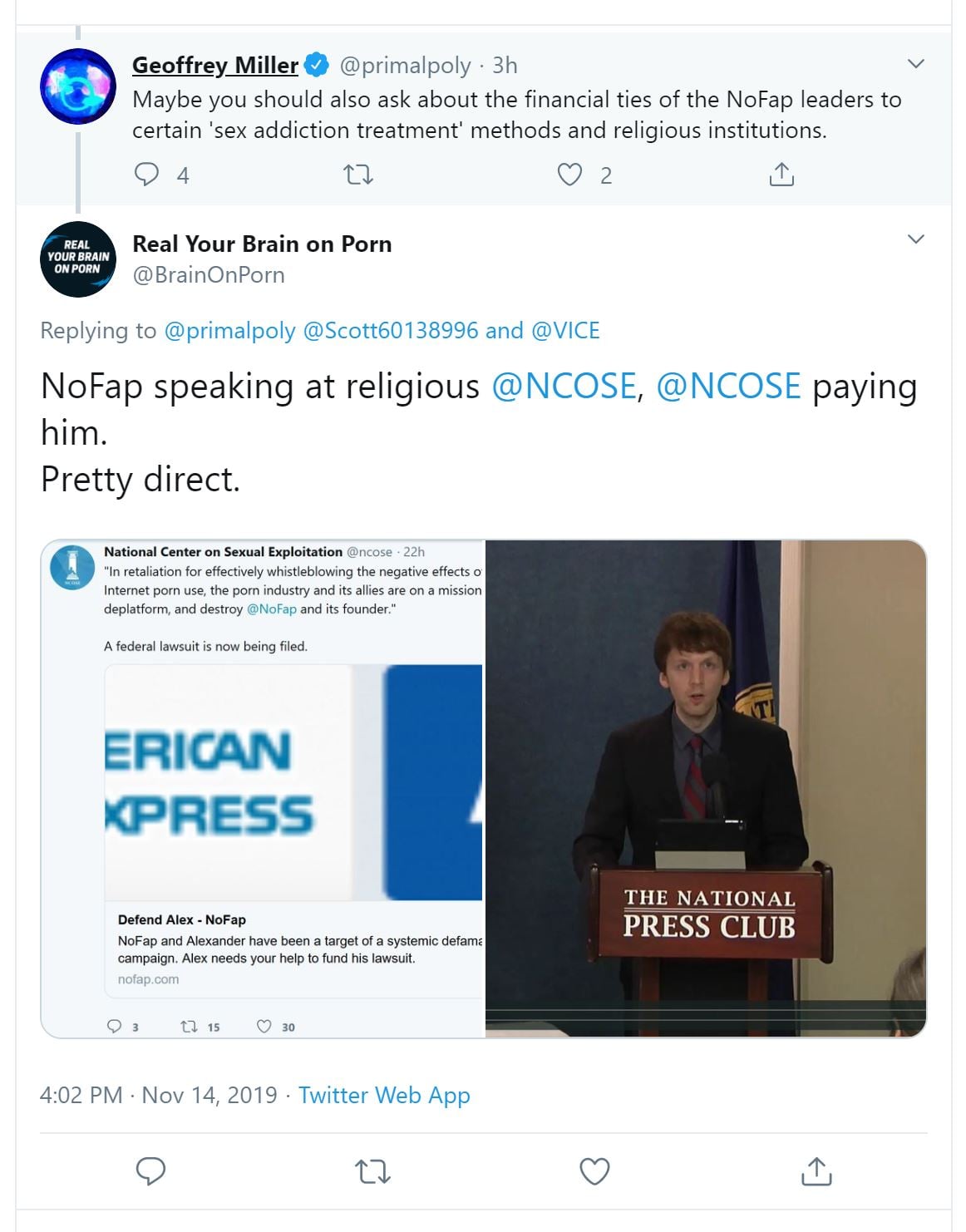This screenshot has width=966, height=1232.
Task: Open the @VICE mention link
Action: (565, 331)
